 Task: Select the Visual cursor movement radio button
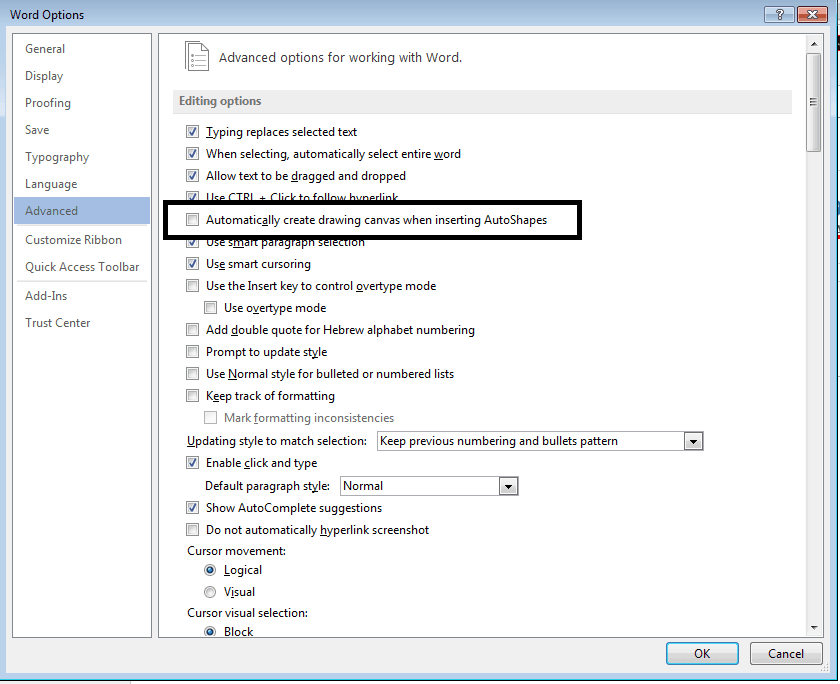pyautogui.click(x=210, y=591)
